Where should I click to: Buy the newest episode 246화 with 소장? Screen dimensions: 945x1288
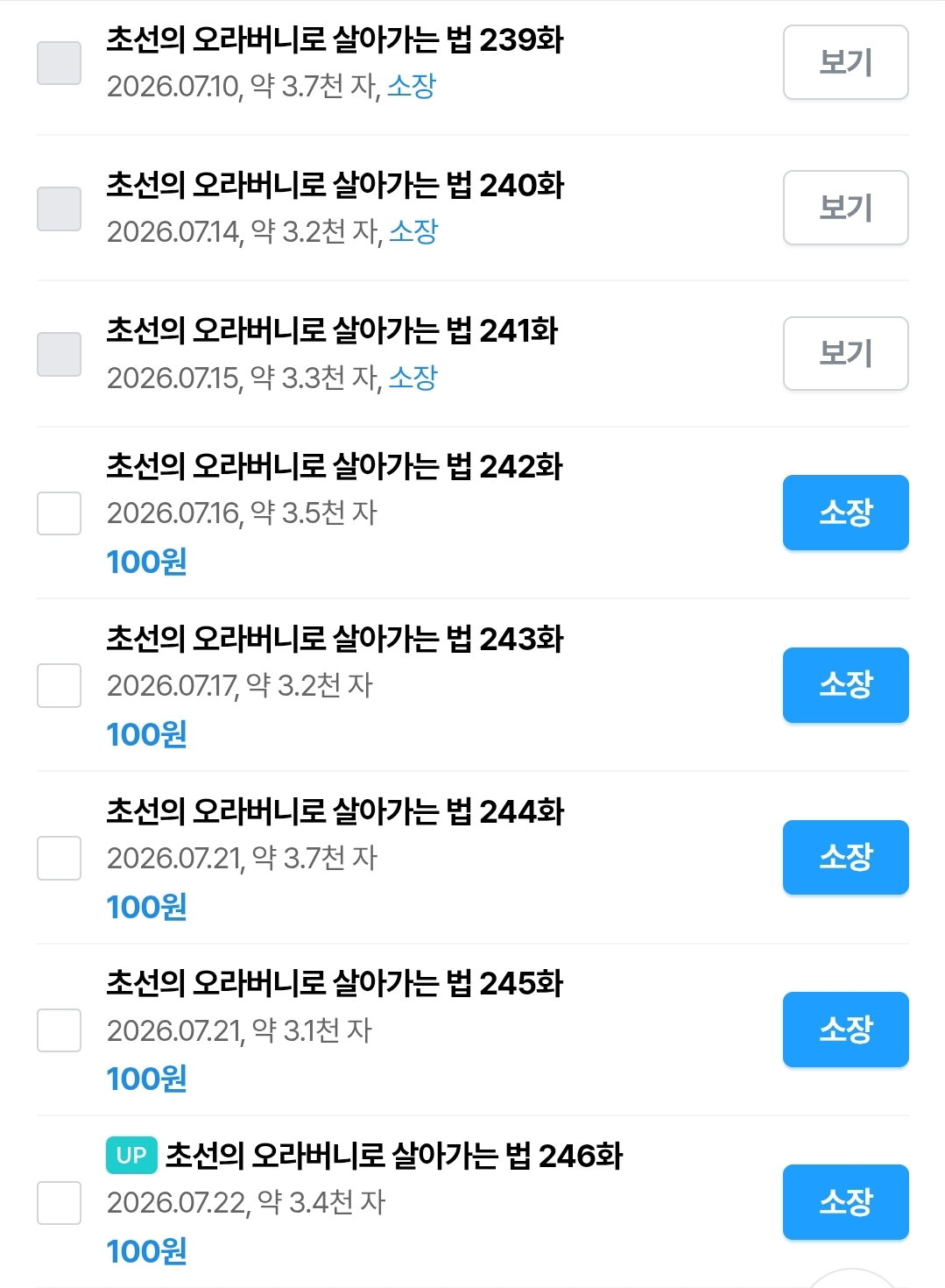(845, 1202)
